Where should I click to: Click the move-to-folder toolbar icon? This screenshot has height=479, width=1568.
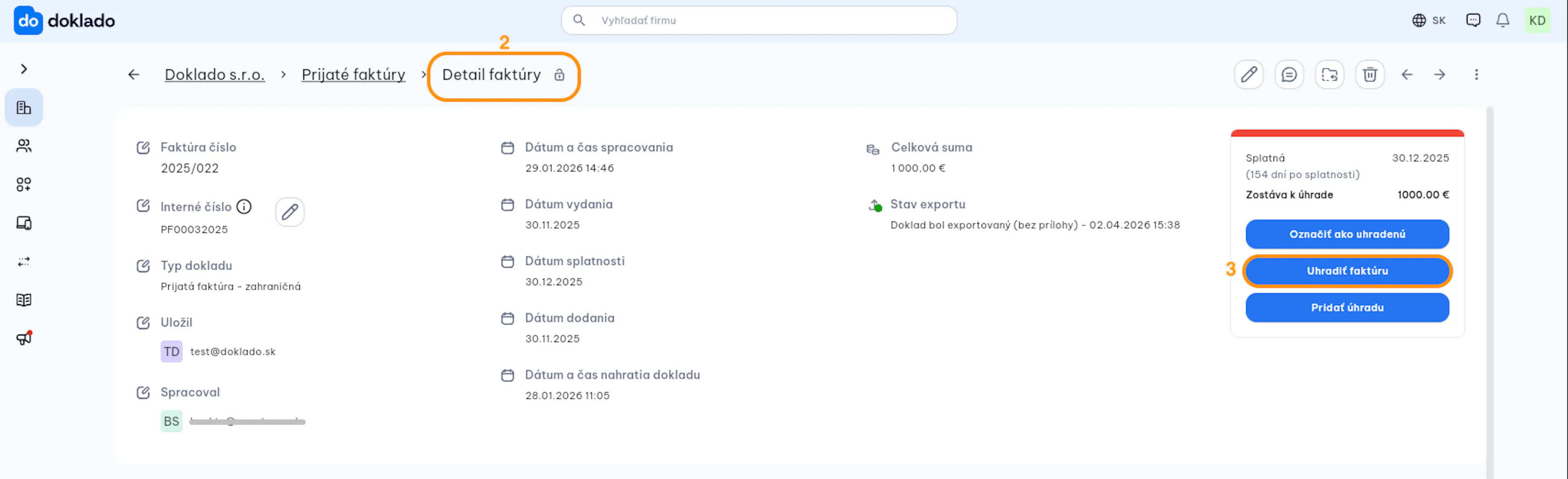click(x=1330, y=75)
